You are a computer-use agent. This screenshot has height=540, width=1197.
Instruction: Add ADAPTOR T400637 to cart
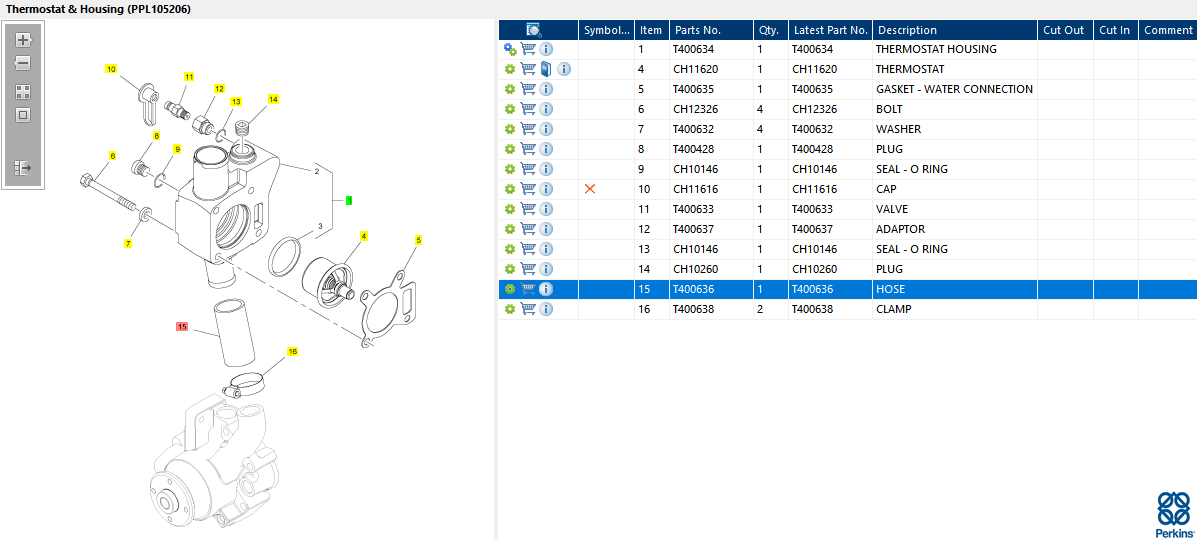[528, 229]
